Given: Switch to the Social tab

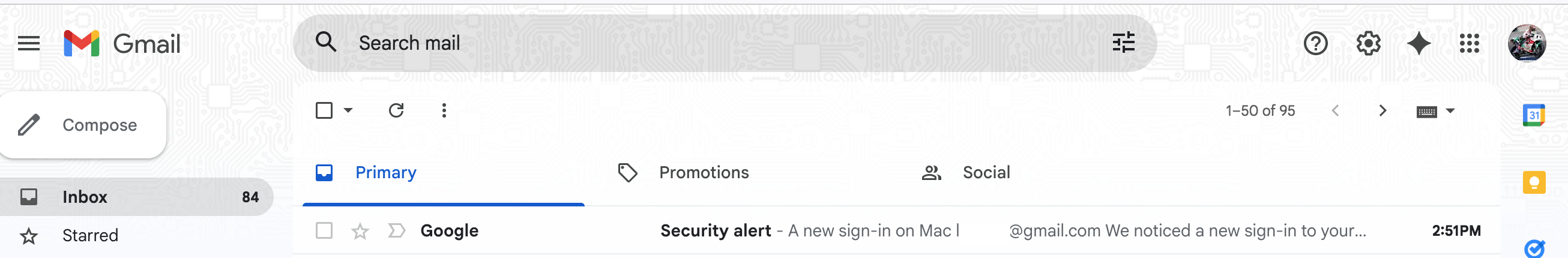Looking at the screenshot, I should [x=986, y=173].
